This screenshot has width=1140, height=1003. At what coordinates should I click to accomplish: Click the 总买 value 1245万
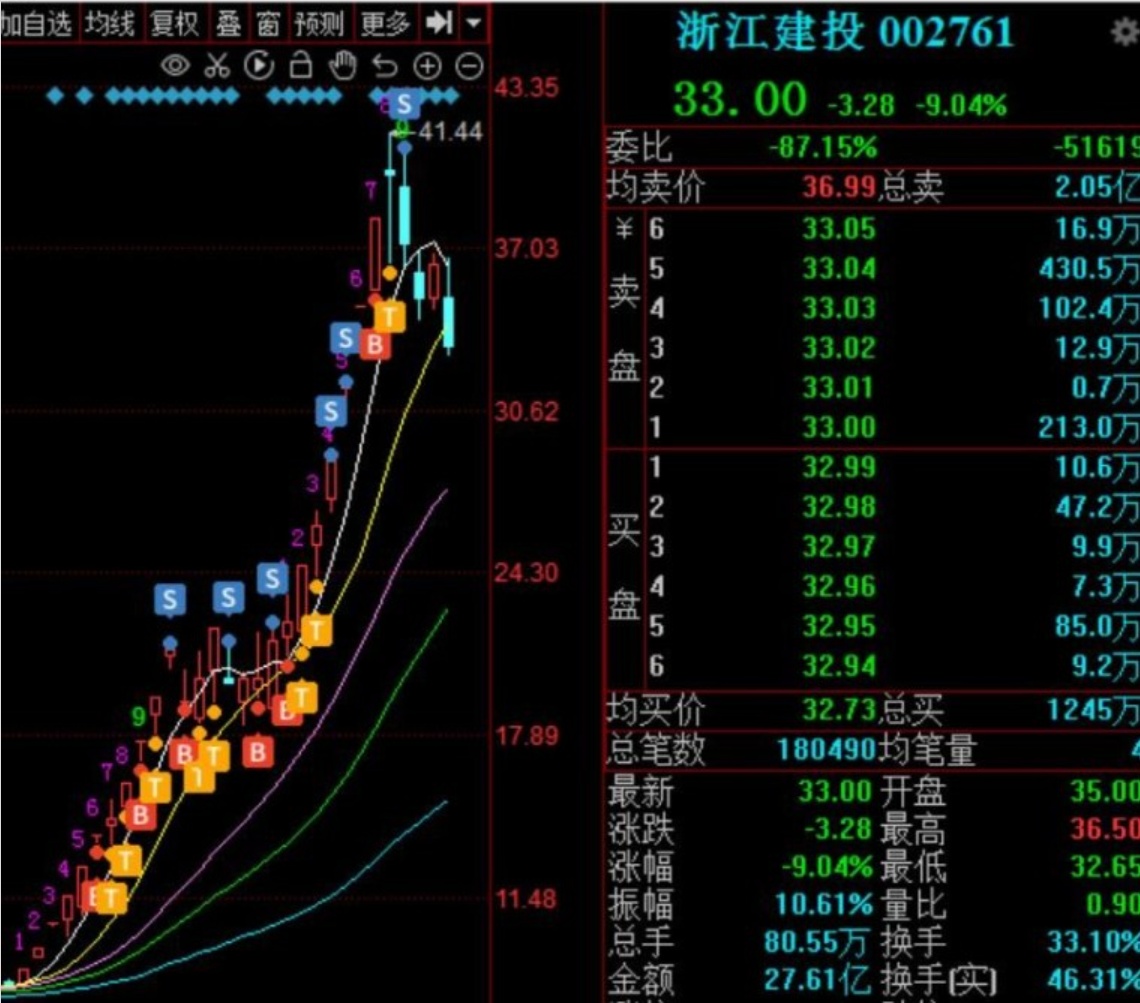pyautogui.click(x=1093, y=710)
